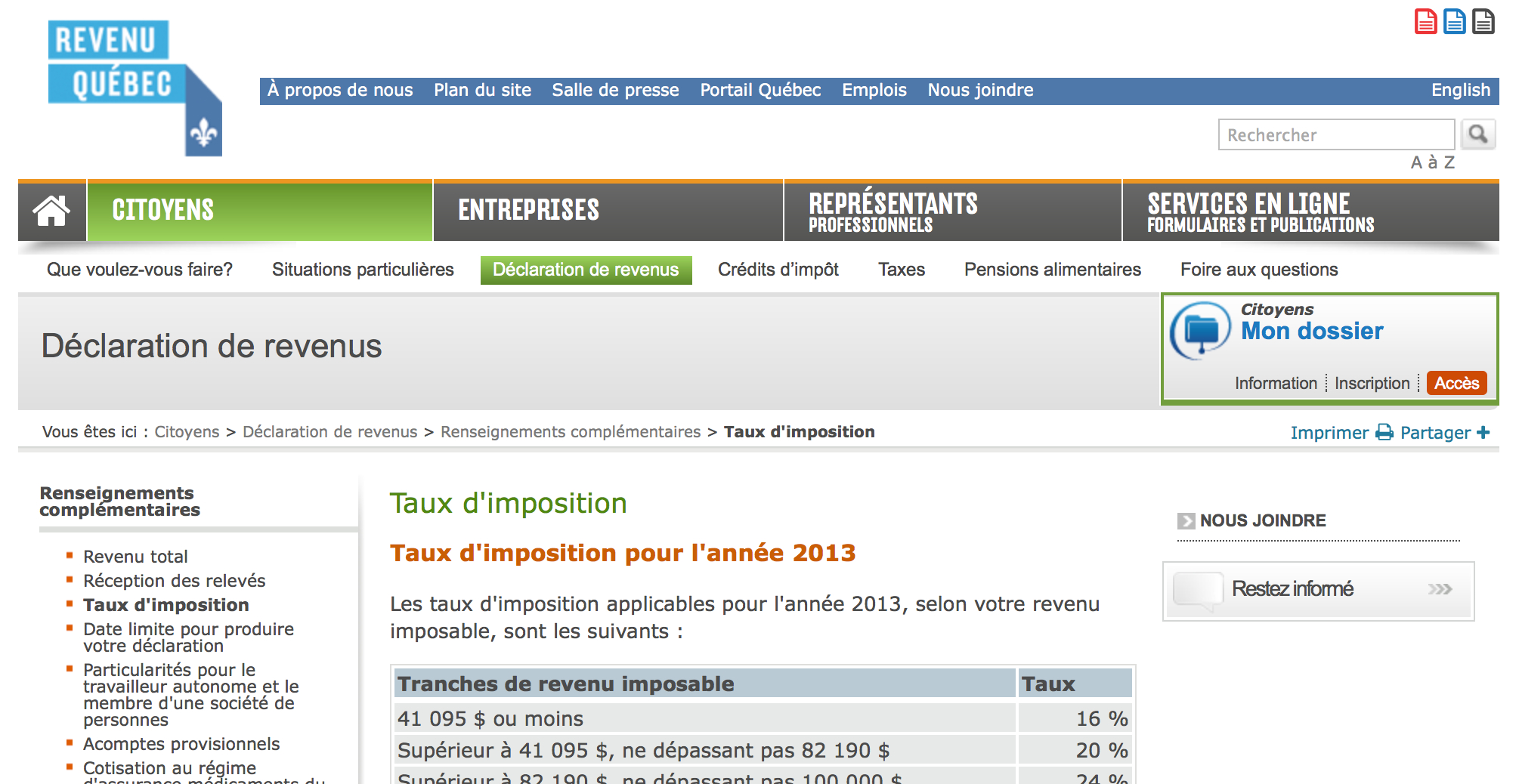Follow the Renseignements complémentaires breadcrumb link
The image size is (1519, 784).
pos(571,432)
